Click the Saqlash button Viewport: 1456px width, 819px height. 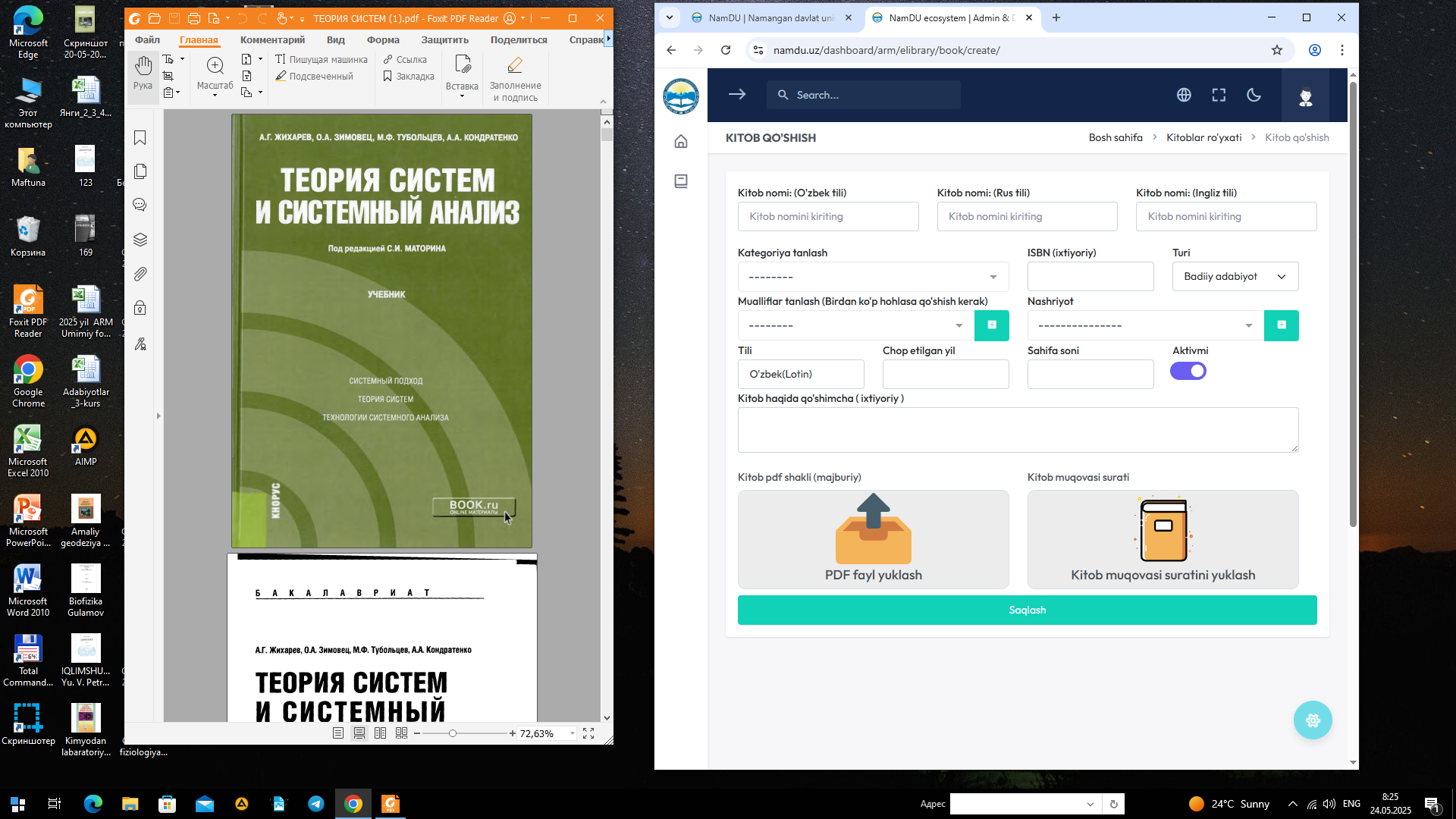pyautogui.click(x=1027, y=610)
